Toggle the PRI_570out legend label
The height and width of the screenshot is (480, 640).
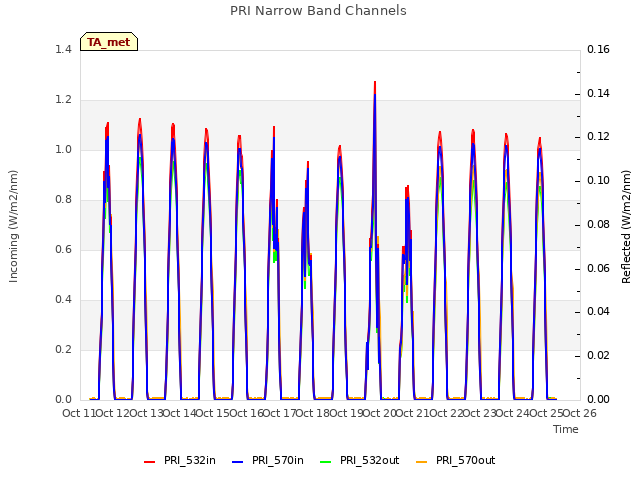click(x=466, y=460)
